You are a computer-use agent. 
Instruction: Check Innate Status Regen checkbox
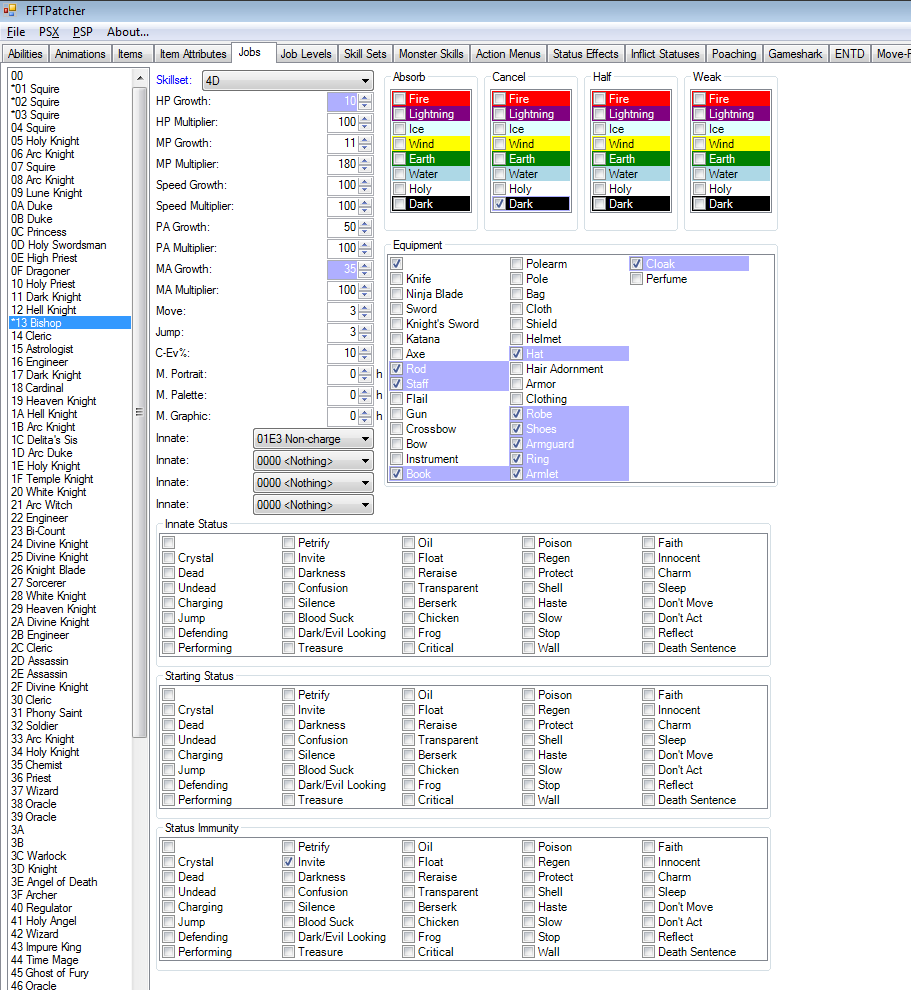point(528,558)
